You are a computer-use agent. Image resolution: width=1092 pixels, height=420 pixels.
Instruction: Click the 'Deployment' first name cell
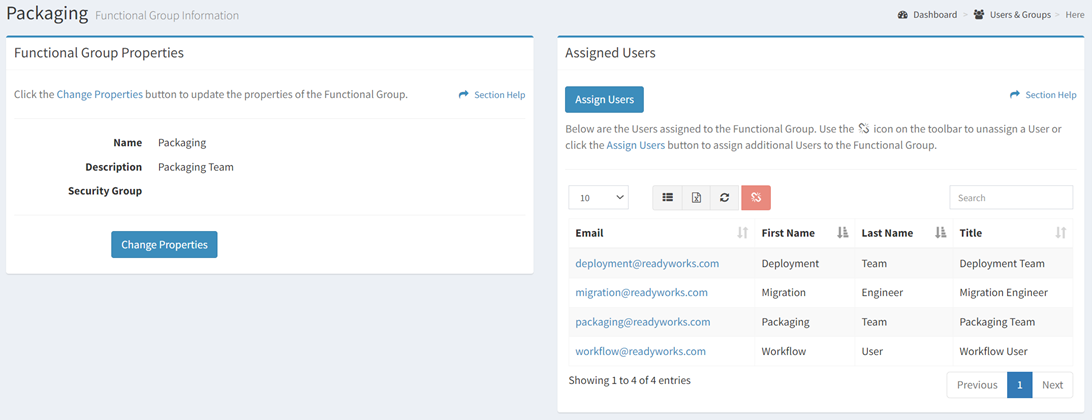804,264
